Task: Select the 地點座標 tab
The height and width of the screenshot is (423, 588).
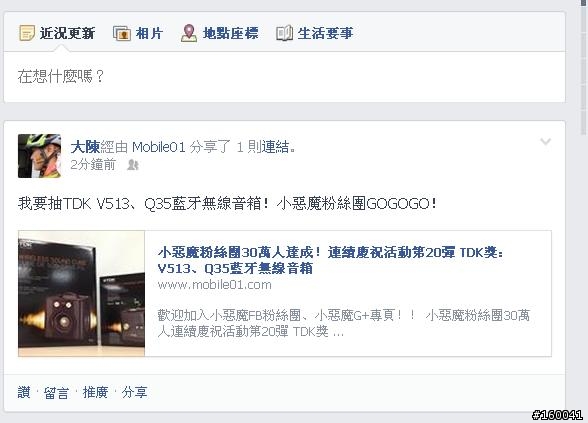Action: click(x=230, y=33)
